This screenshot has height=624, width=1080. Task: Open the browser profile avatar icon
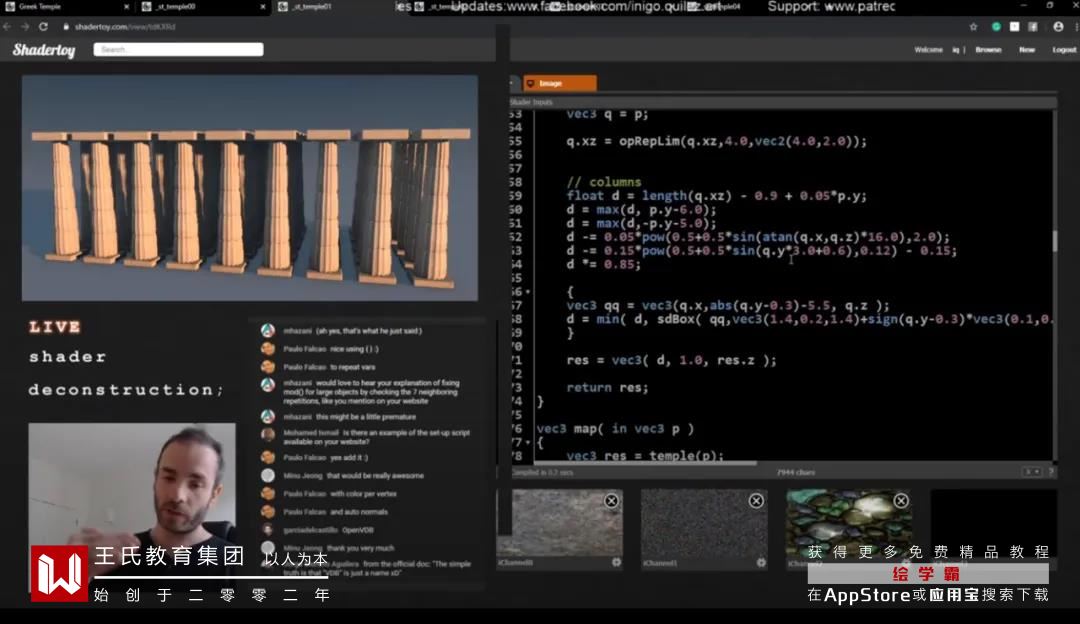click(x=1059, y=27)
